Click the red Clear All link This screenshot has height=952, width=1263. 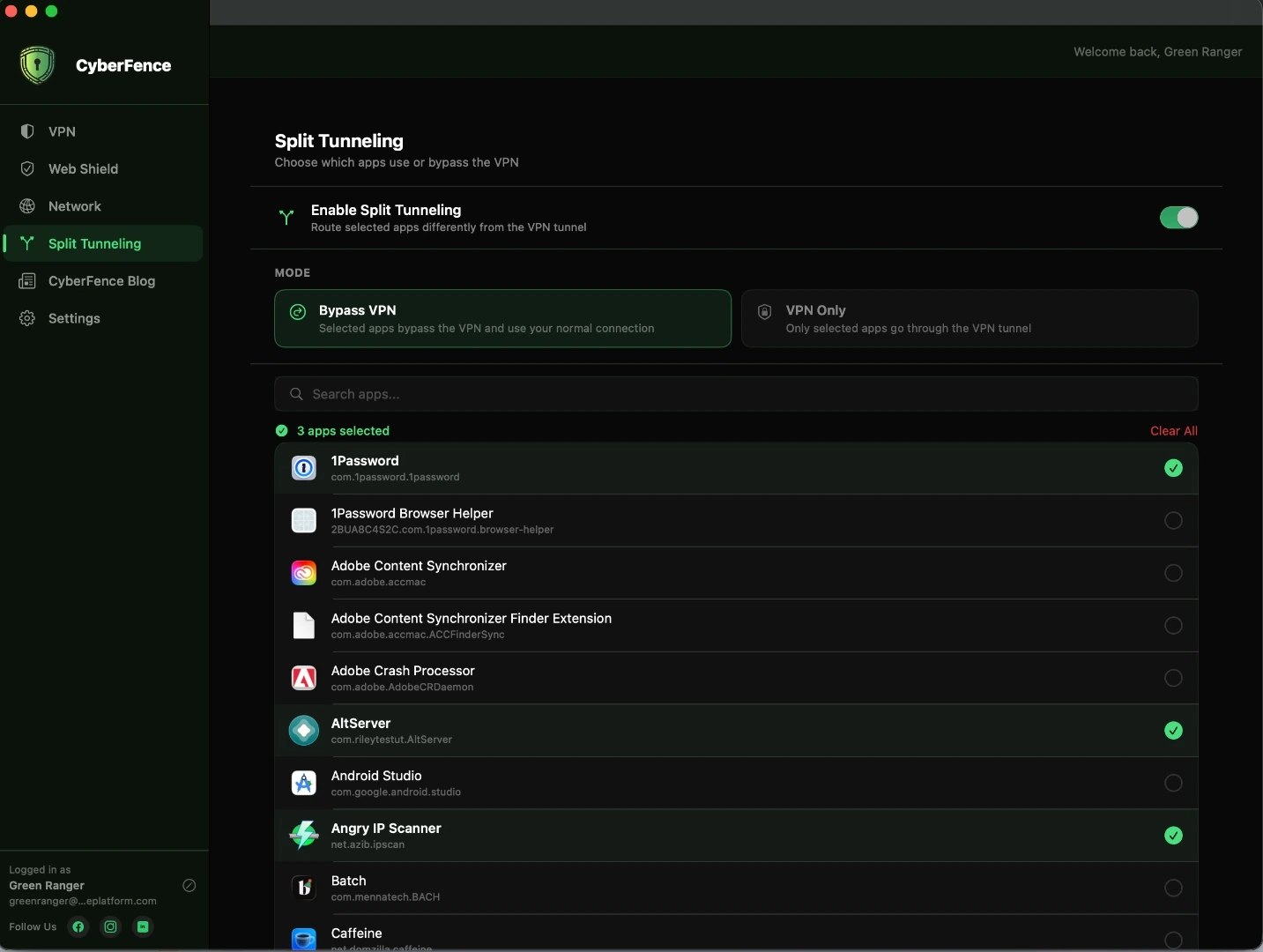(x=1174, y=431)
